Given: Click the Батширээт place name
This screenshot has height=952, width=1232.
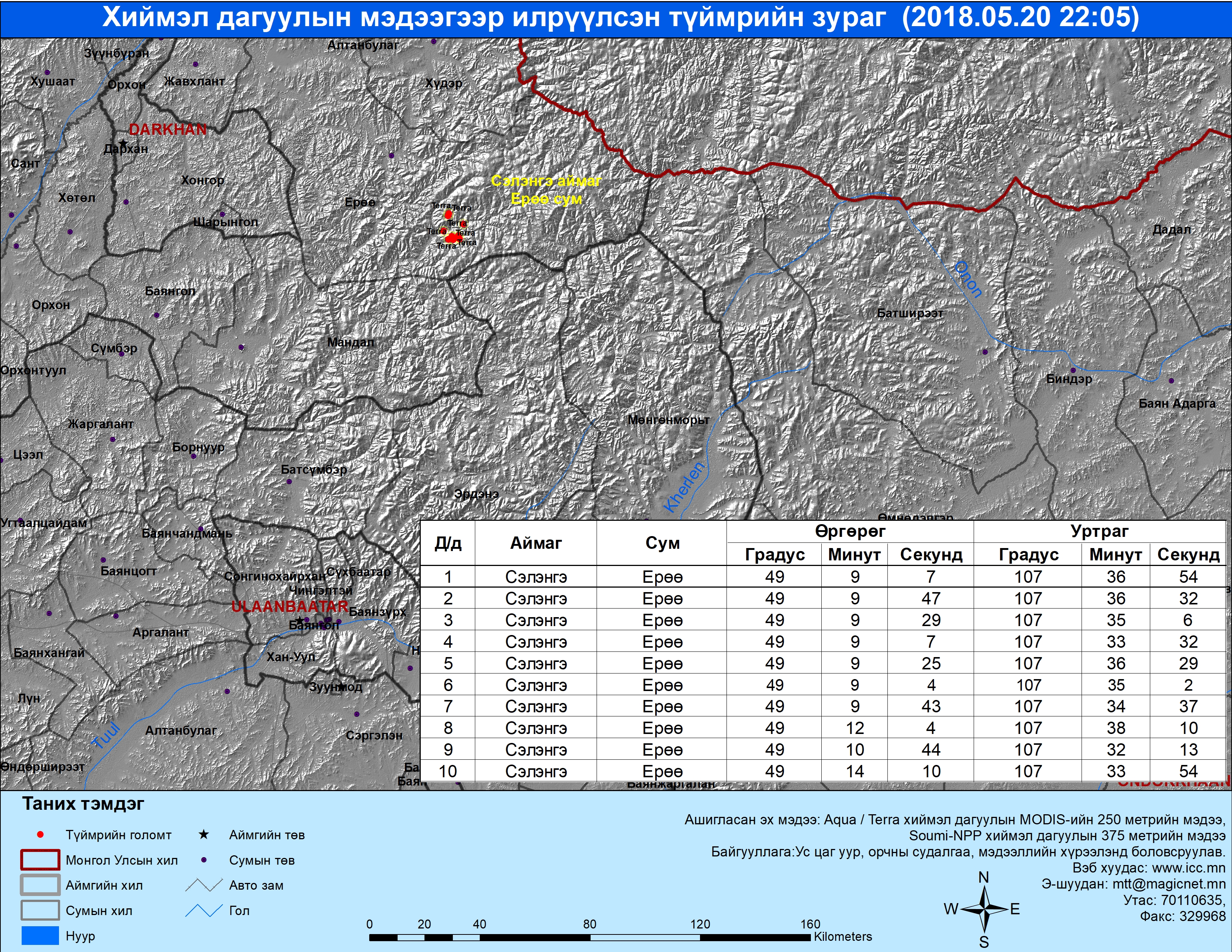Looking at the screenshot, I should coord(910,313).
